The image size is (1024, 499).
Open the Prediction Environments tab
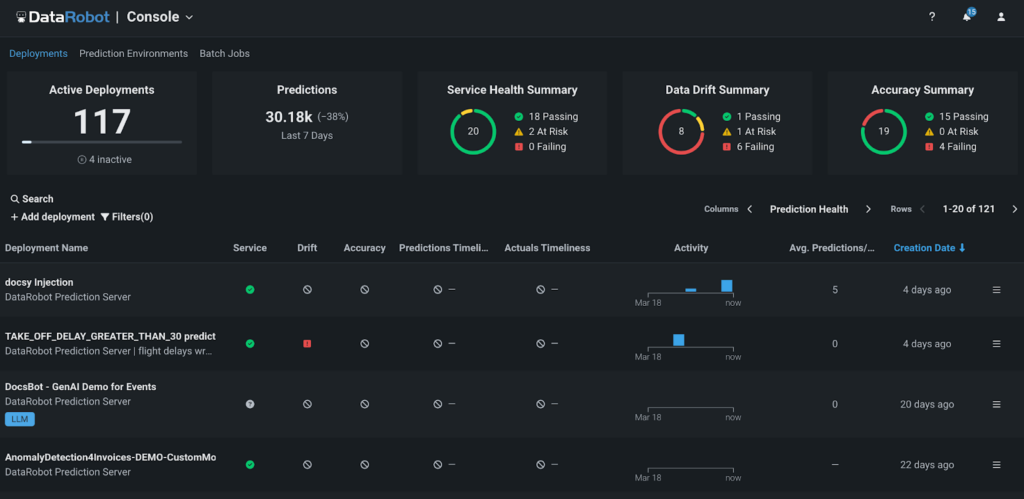[x=134, y=54]
